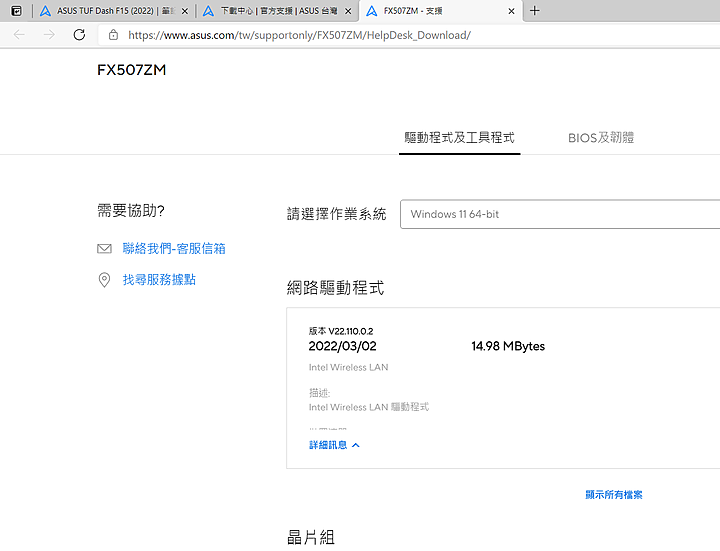View site security lock information
The image size is (720, 551).
coord(113,35)
